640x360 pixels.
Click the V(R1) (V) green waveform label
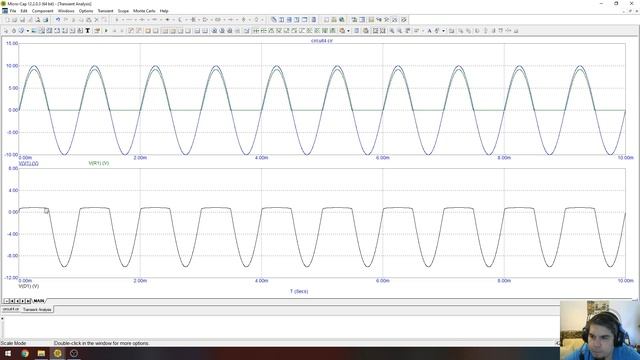pyautogui.click(x=99, y=163)
